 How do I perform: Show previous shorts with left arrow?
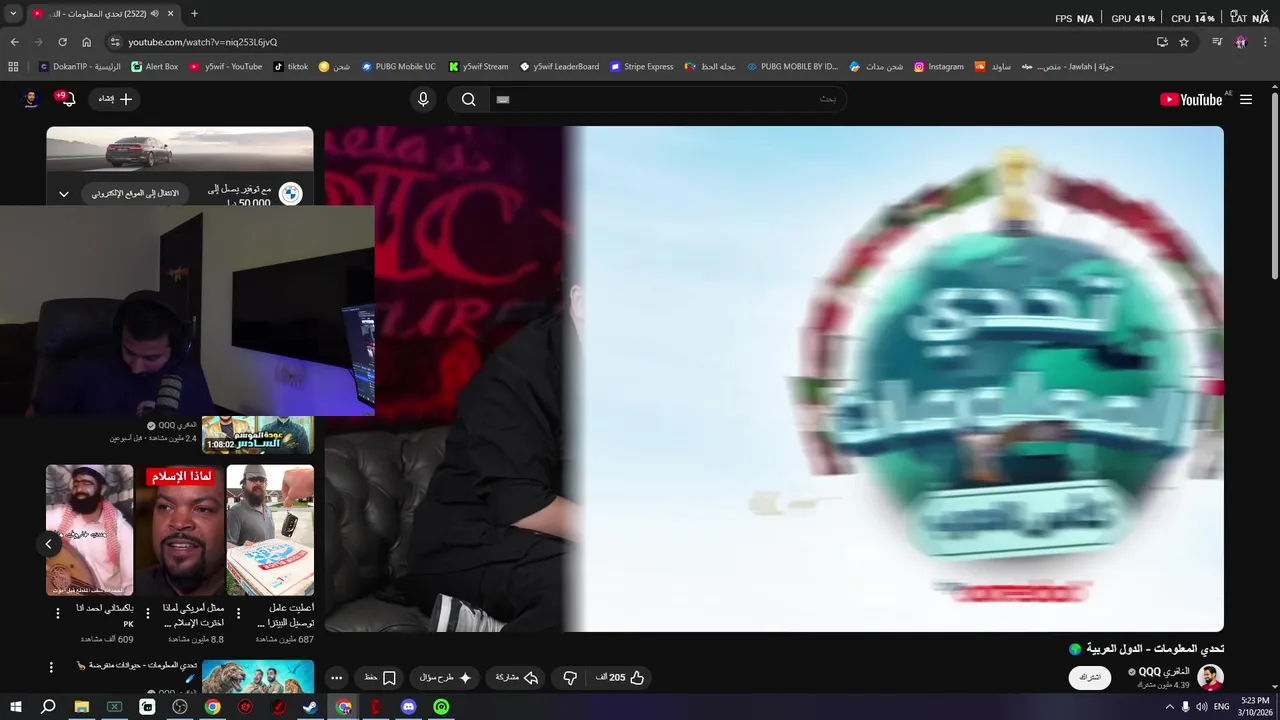(48, 544)
